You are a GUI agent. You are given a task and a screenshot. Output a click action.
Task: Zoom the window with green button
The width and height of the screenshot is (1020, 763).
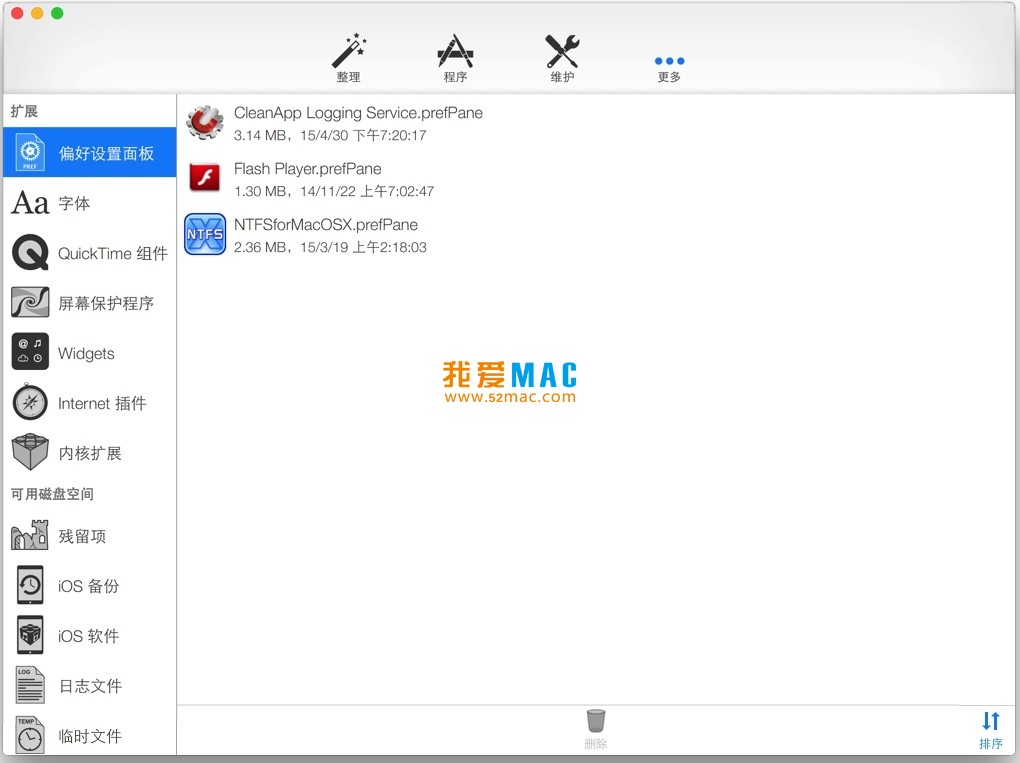[x=57, y=13]
